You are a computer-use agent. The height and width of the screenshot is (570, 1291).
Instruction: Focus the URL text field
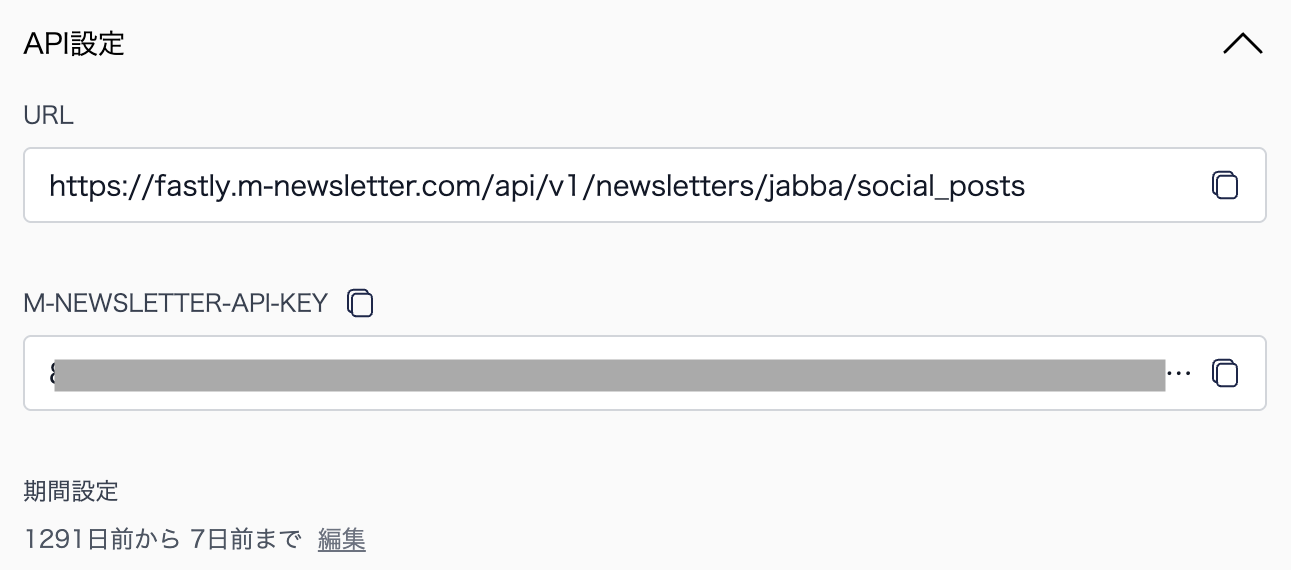(645, 185)
